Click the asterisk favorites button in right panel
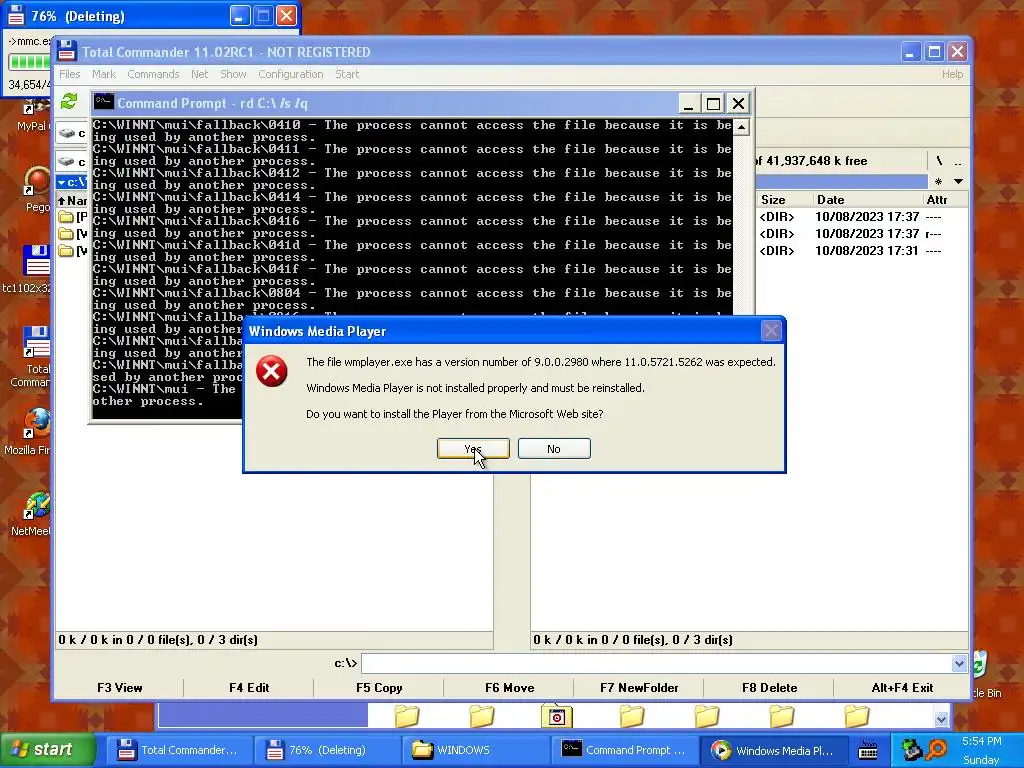Screen dimensions: 1024x768 tap(938, 181)
